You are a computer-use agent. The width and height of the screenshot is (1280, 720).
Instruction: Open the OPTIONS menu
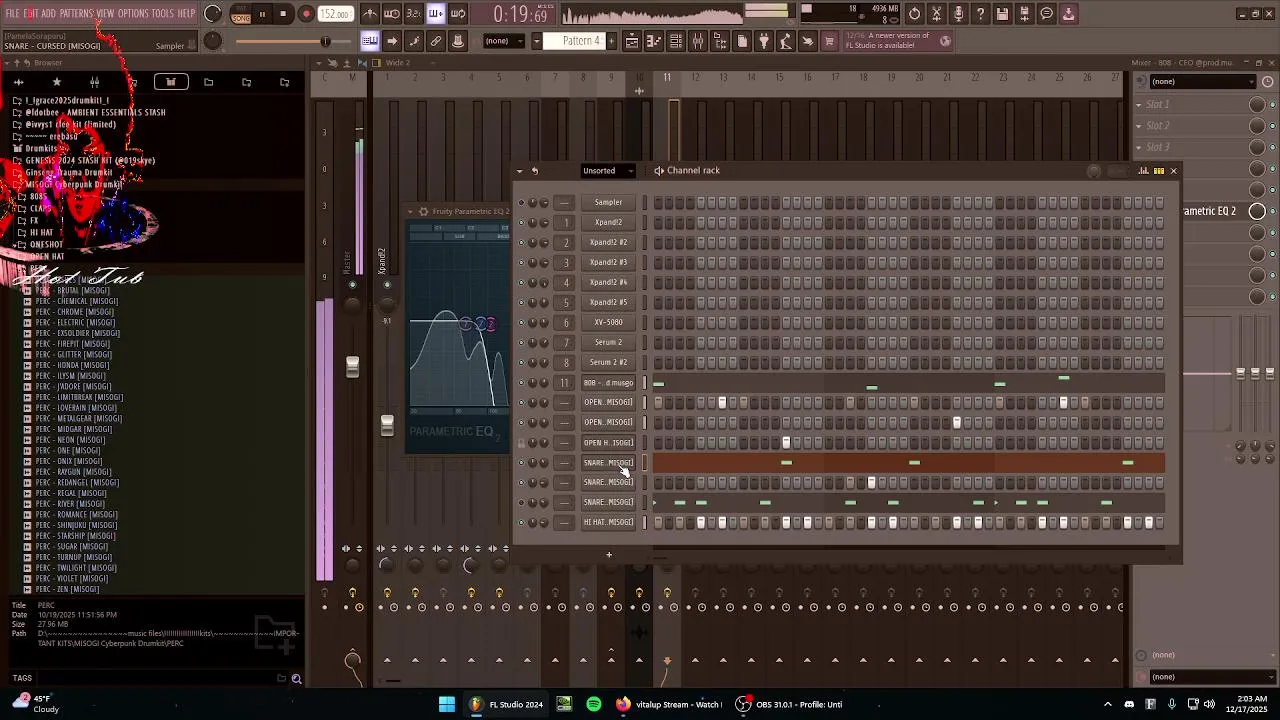pos(133,14)
